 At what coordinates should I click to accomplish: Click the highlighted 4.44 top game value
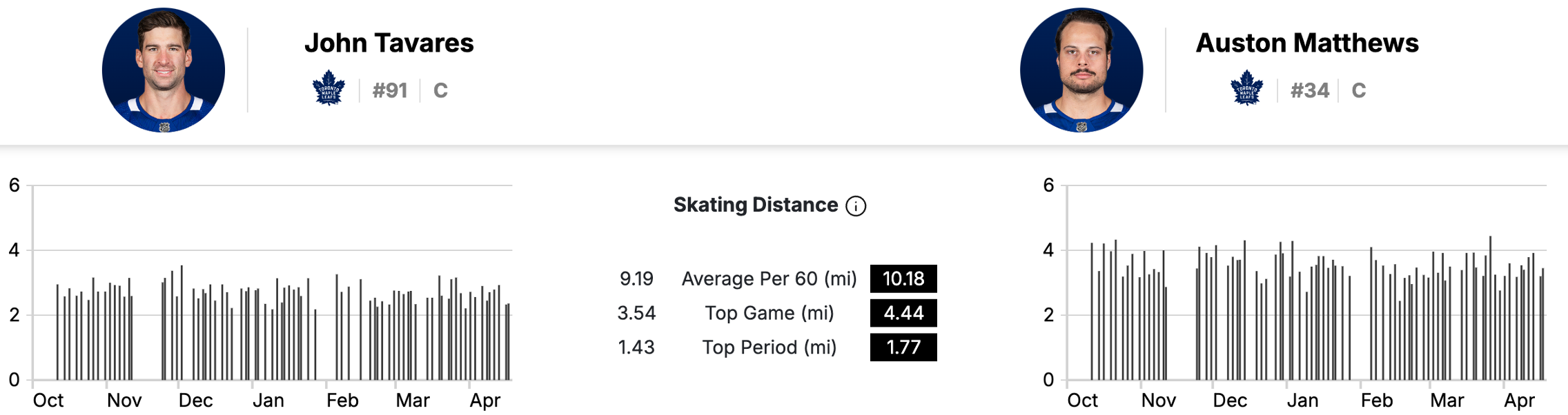pos(903,313)
